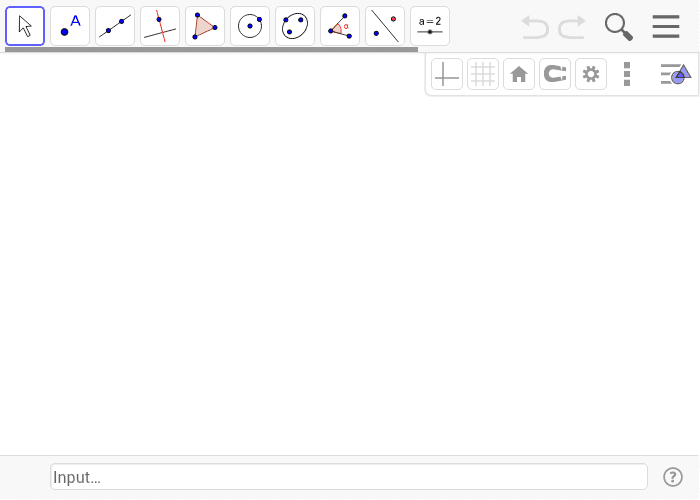Select the Ellipse tool
The image size is (700, 500).
click(295, 26)
